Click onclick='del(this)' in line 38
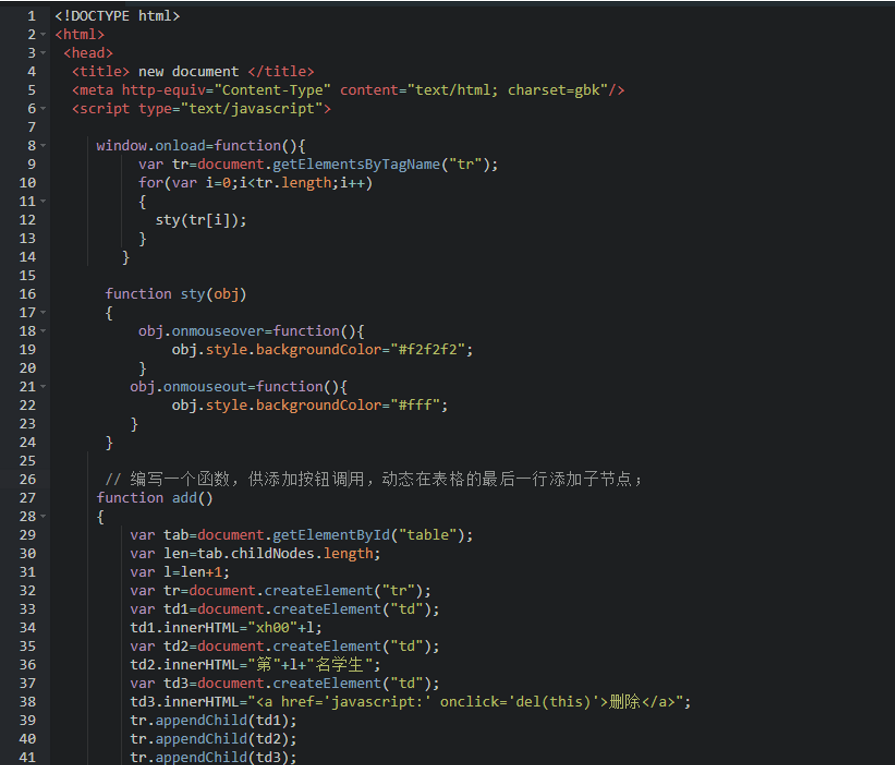 click(x=520, y=702)
